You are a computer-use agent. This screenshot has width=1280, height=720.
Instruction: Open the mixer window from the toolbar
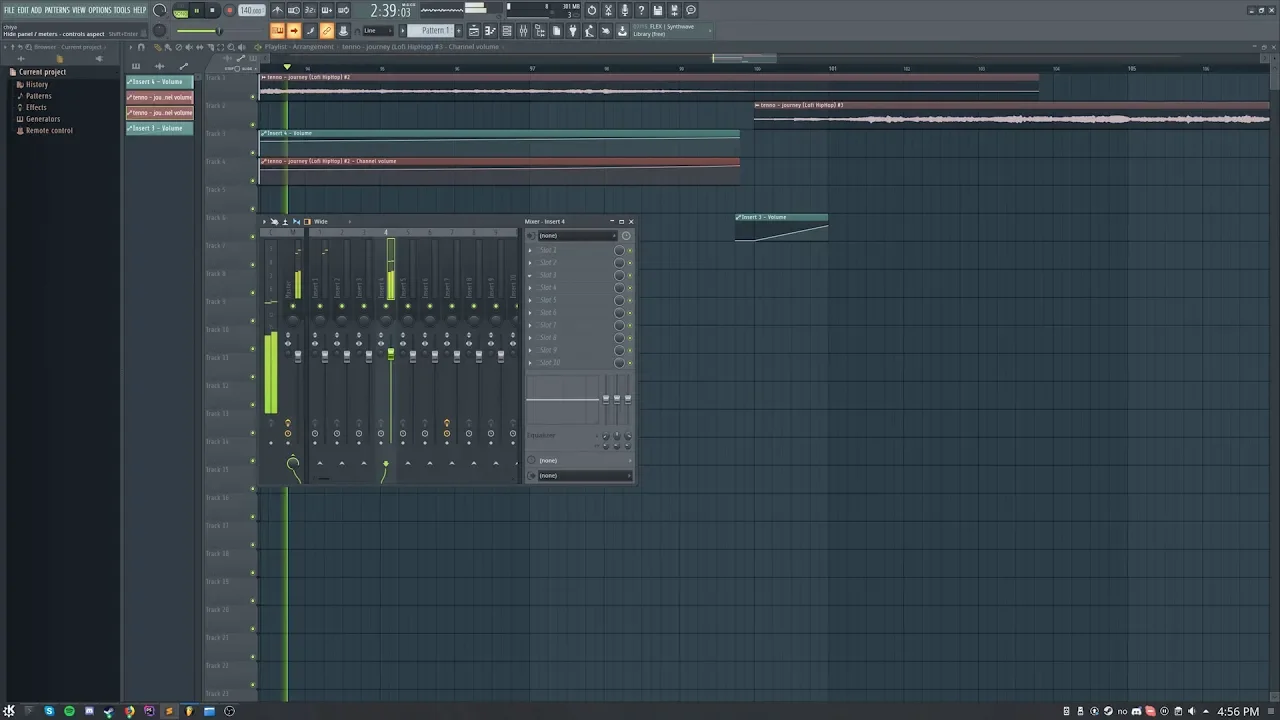tap(523, 31)
